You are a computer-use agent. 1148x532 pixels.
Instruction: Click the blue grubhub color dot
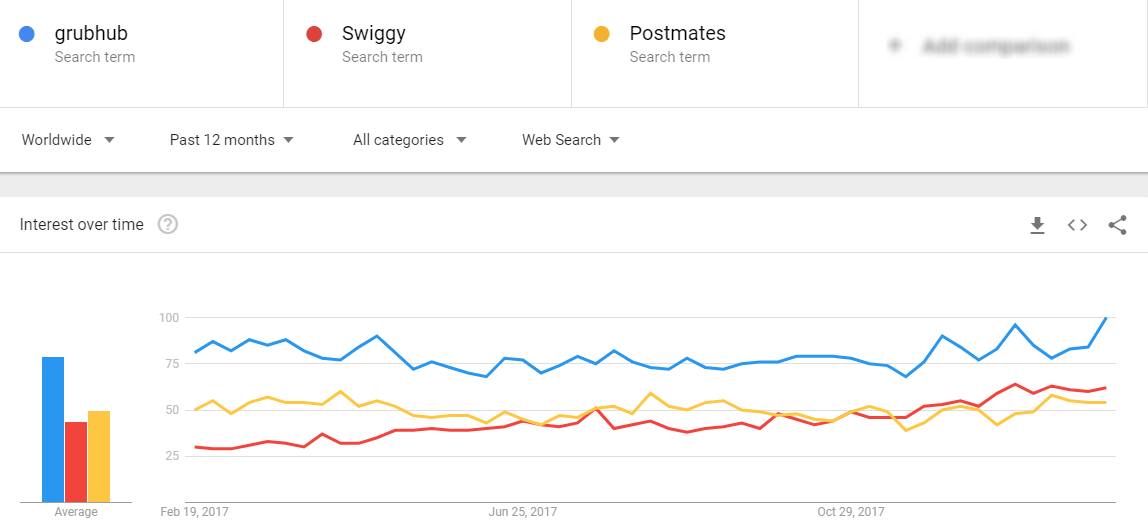tap(27, 34)
